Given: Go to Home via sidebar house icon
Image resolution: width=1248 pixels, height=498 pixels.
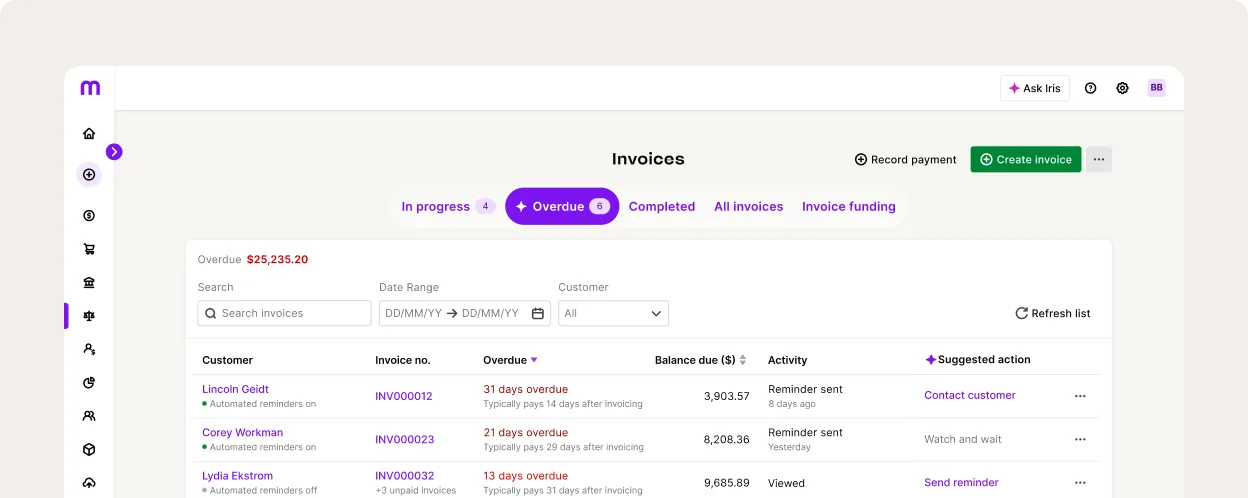Looking at the screenshot, I should [89, 133].
